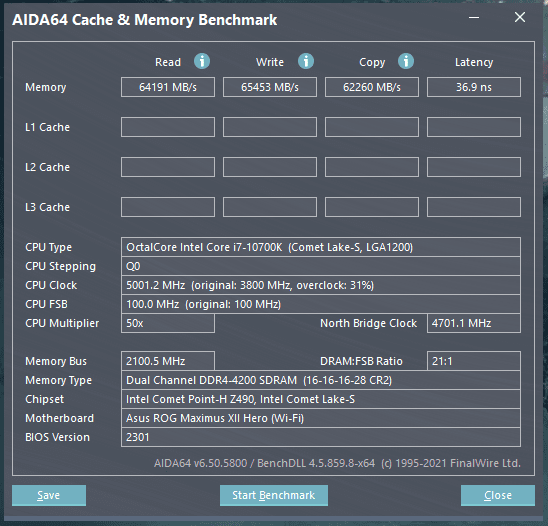This screenshot has width=548, height=526.
Task: Click the Memory Type DDR4-4200 field
Action: 321,380
